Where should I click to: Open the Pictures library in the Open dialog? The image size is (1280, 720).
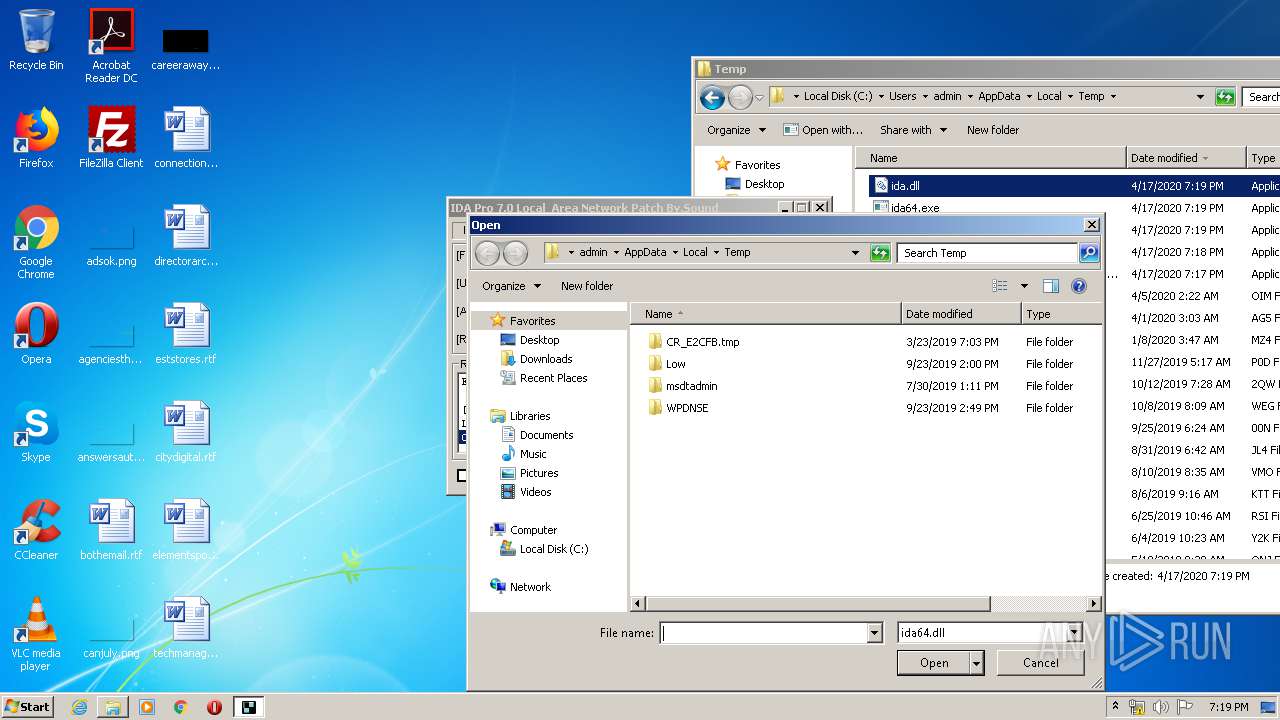(x=539, y=473)
